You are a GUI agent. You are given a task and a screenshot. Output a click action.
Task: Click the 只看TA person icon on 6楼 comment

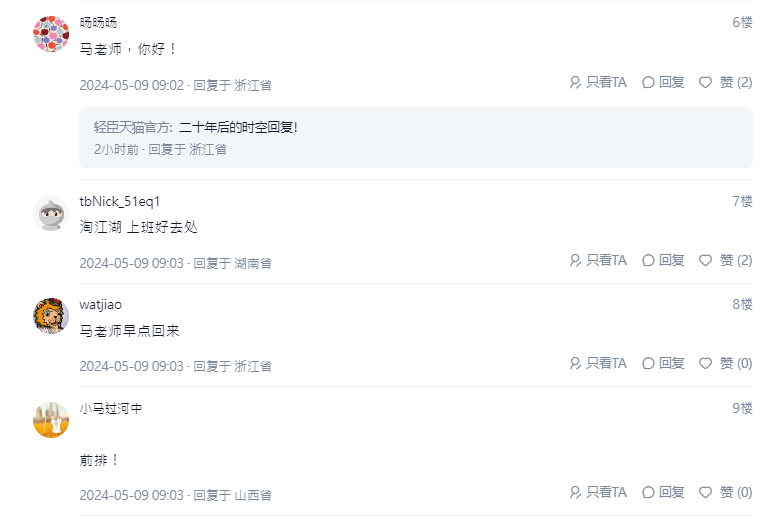tap(575, 82)
